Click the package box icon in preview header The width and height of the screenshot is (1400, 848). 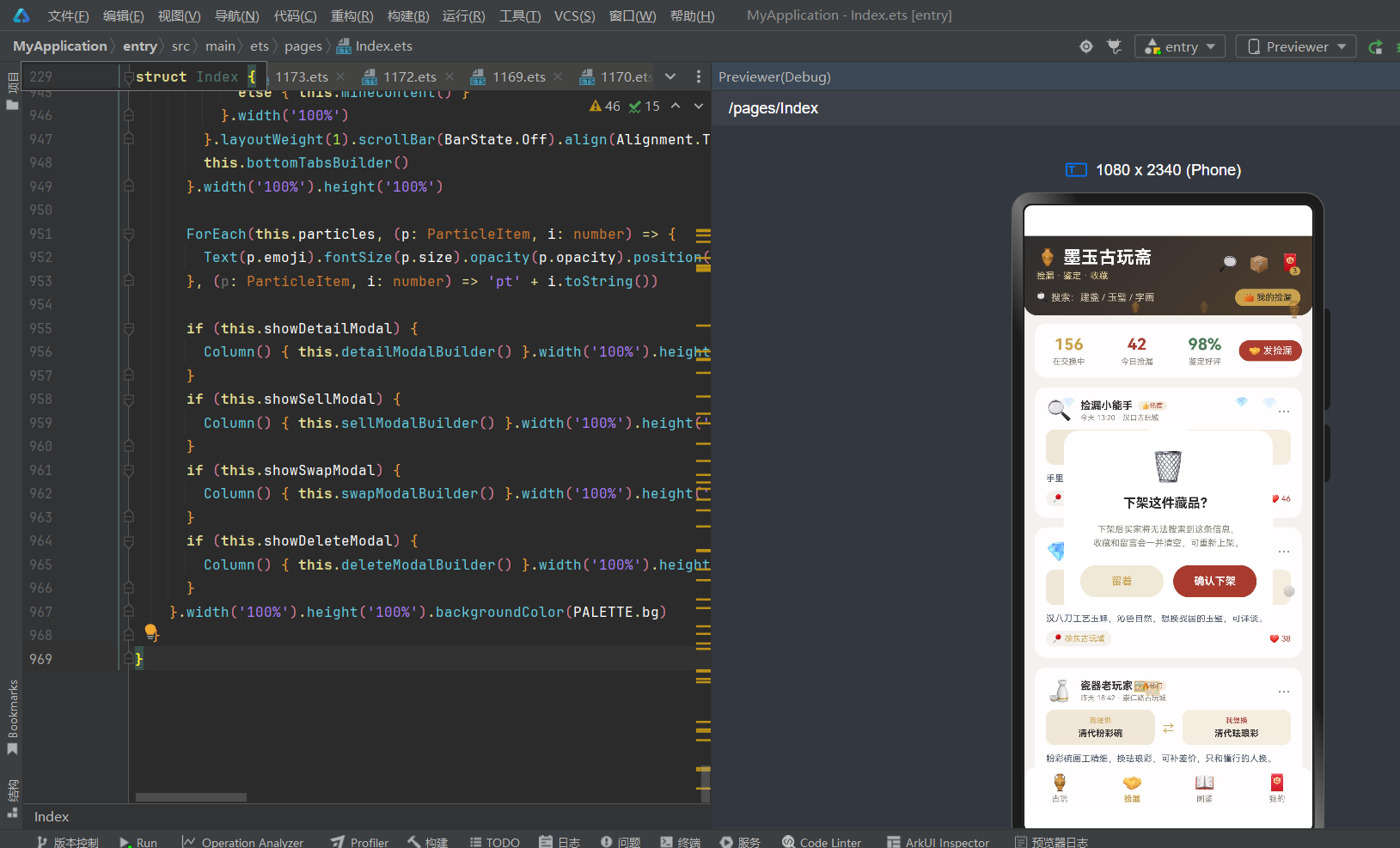click(1259, 263)
